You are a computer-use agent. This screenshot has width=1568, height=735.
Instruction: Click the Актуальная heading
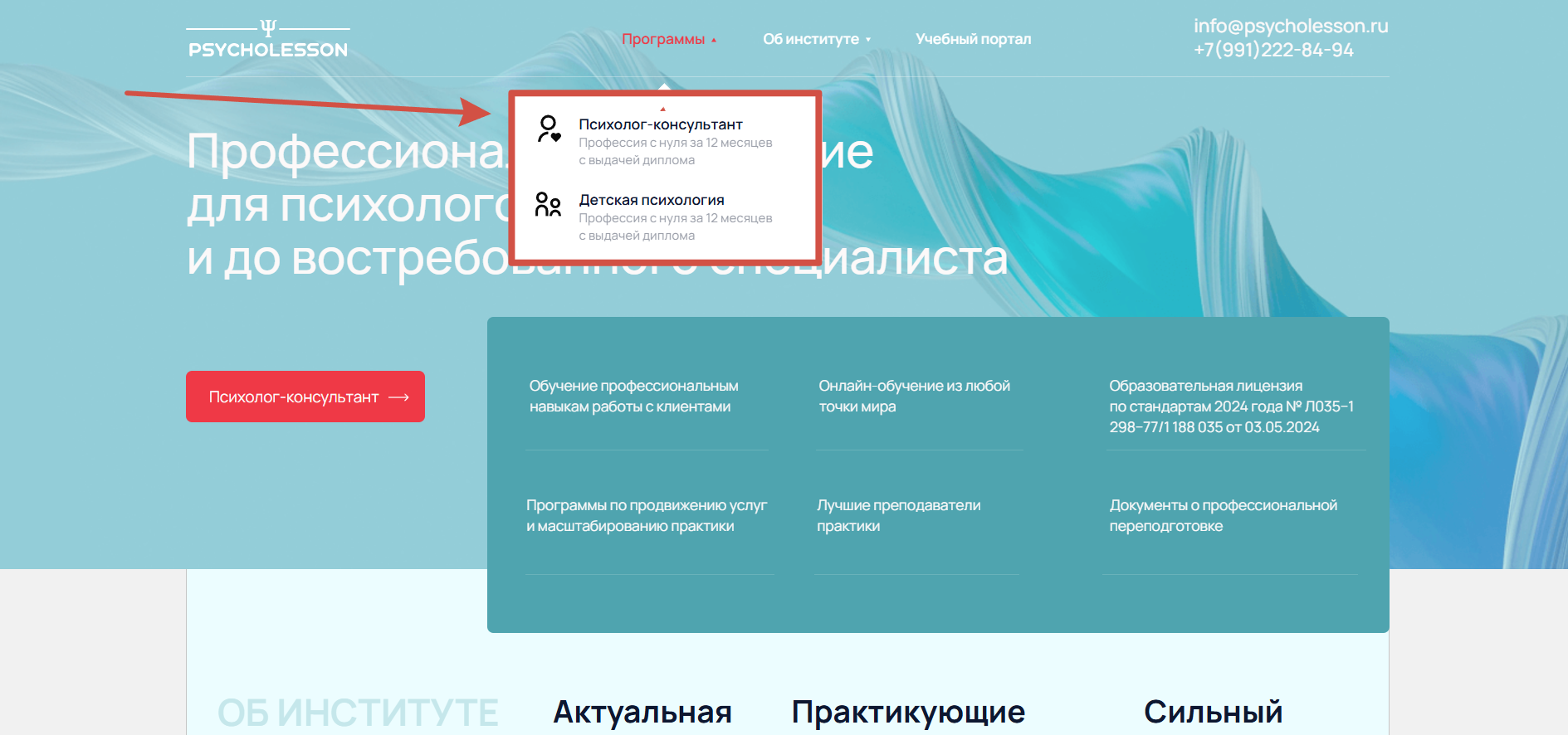pyautogui.click(x=642, y=713)
